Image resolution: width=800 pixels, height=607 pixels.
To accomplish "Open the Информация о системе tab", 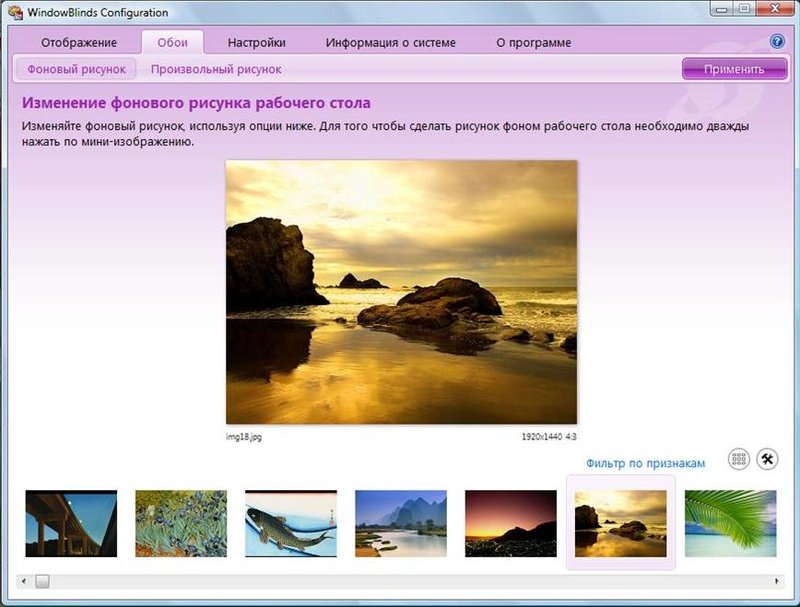I will coord(390,43).
